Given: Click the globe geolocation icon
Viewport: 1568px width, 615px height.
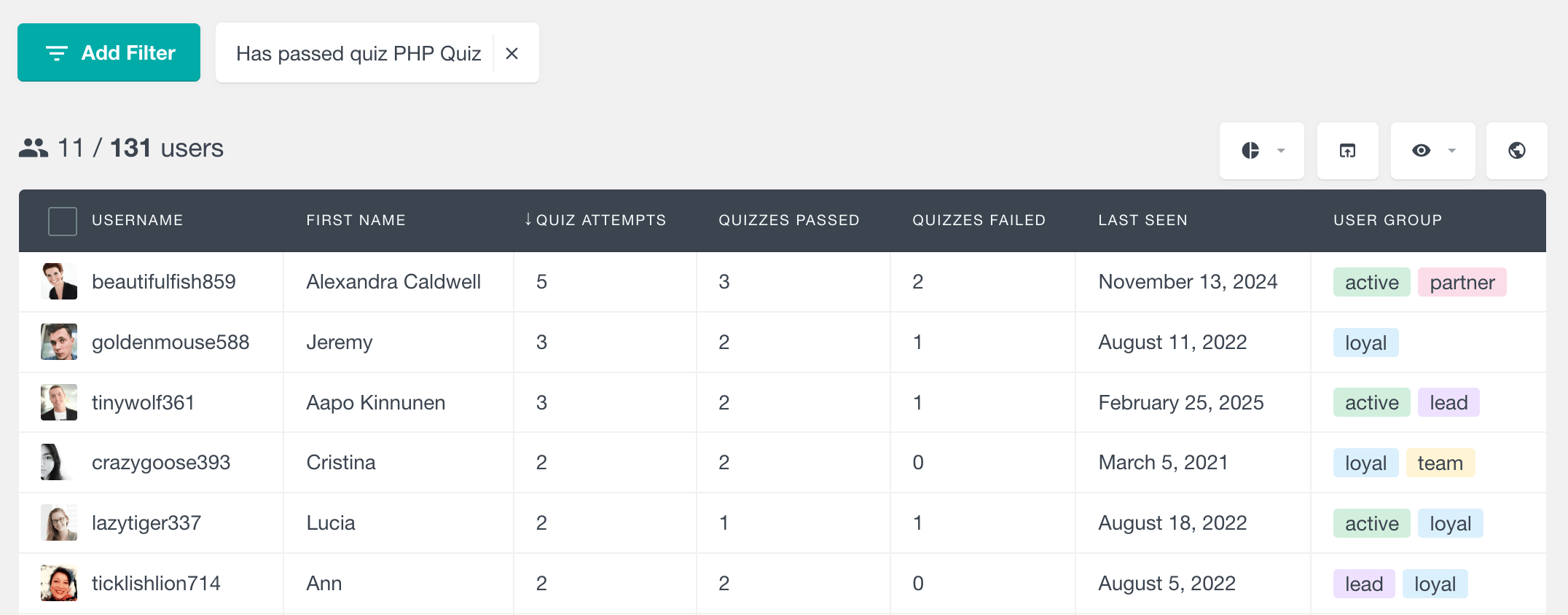Looking at the screenshot, I should [1516, 151].
